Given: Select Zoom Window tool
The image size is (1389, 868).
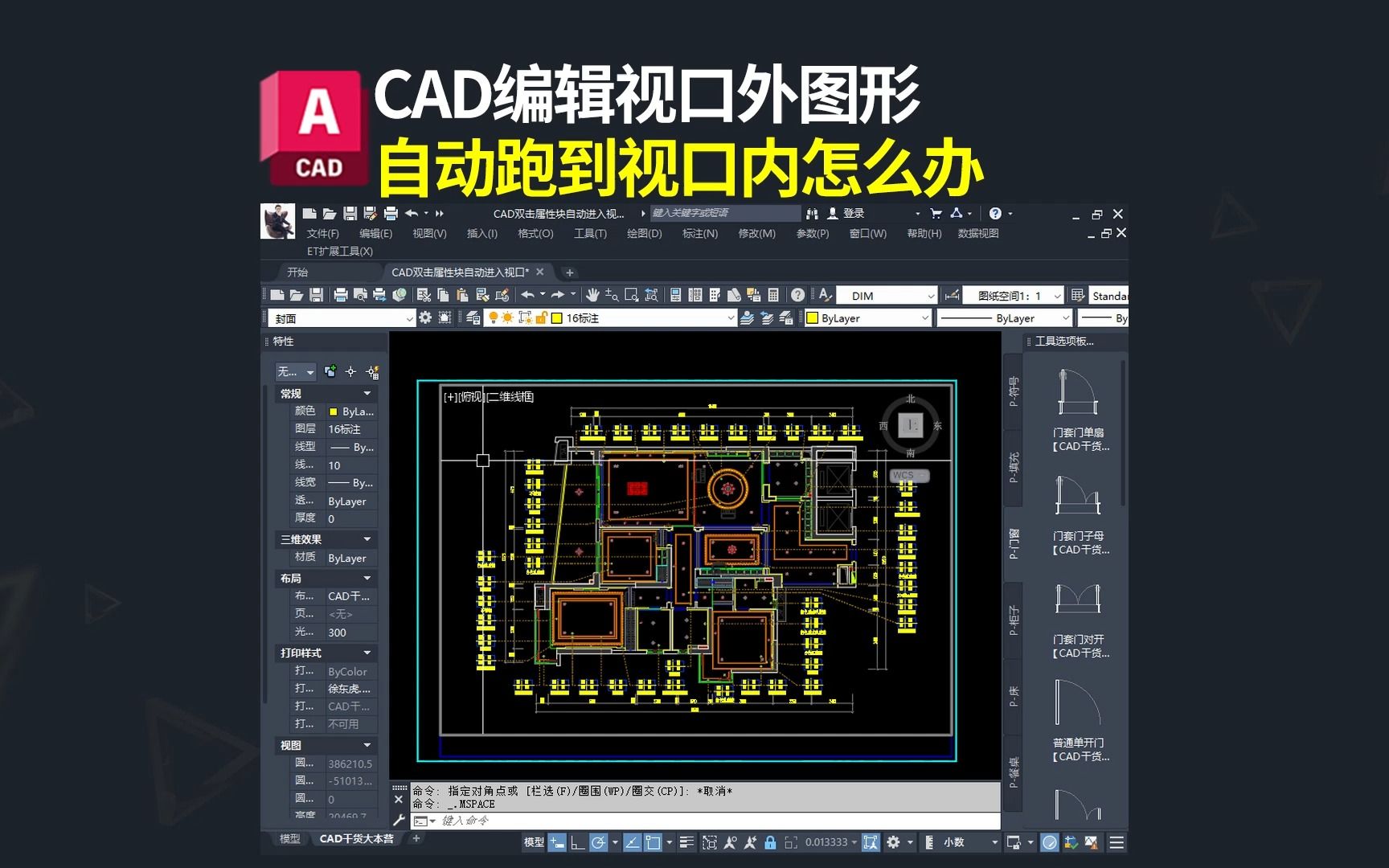Looking at the screenshot, I should tap(632, 296).
